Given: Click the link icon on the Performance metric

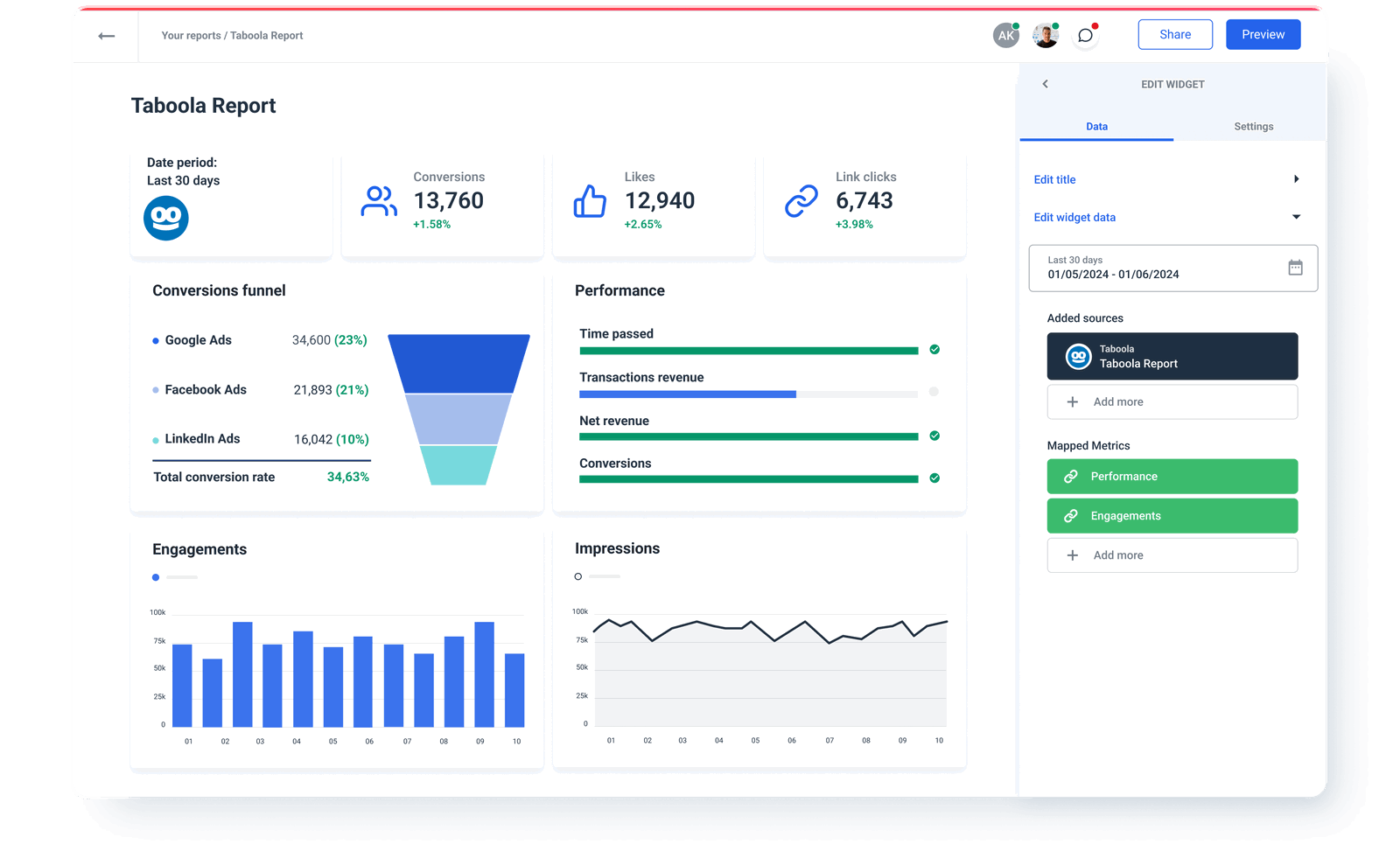Looking at the screenshot, I should pyautogui.click(x=1071, y=477).
